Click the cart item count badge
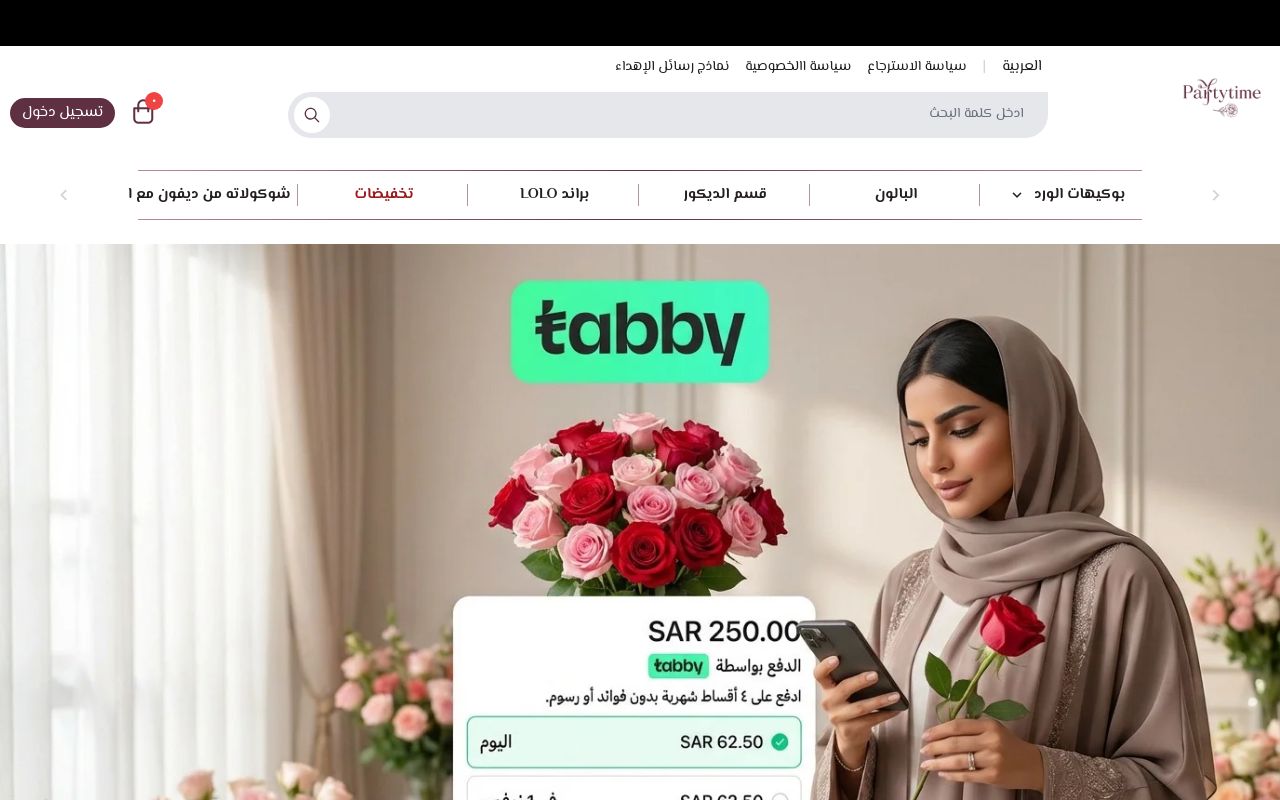The image size is (1280, 800). 154,101
